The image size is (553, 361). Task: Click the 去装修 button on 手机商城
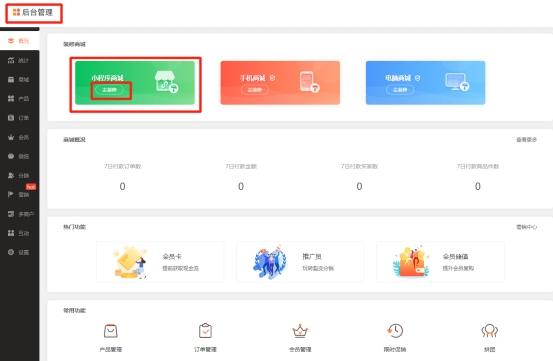coord(255,90)
